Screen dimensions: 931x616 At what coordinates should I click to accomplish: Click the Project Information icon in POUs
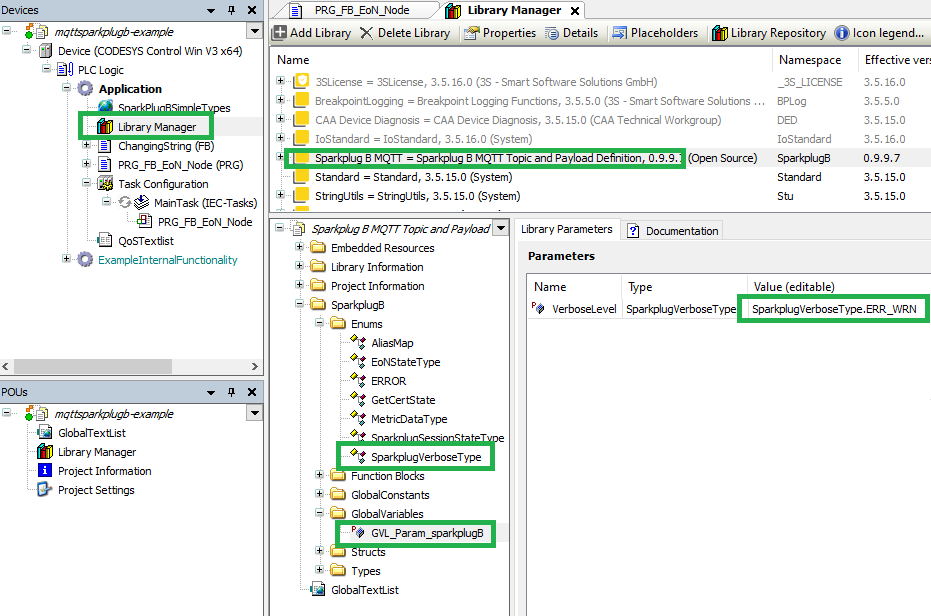tap(44, 471)
